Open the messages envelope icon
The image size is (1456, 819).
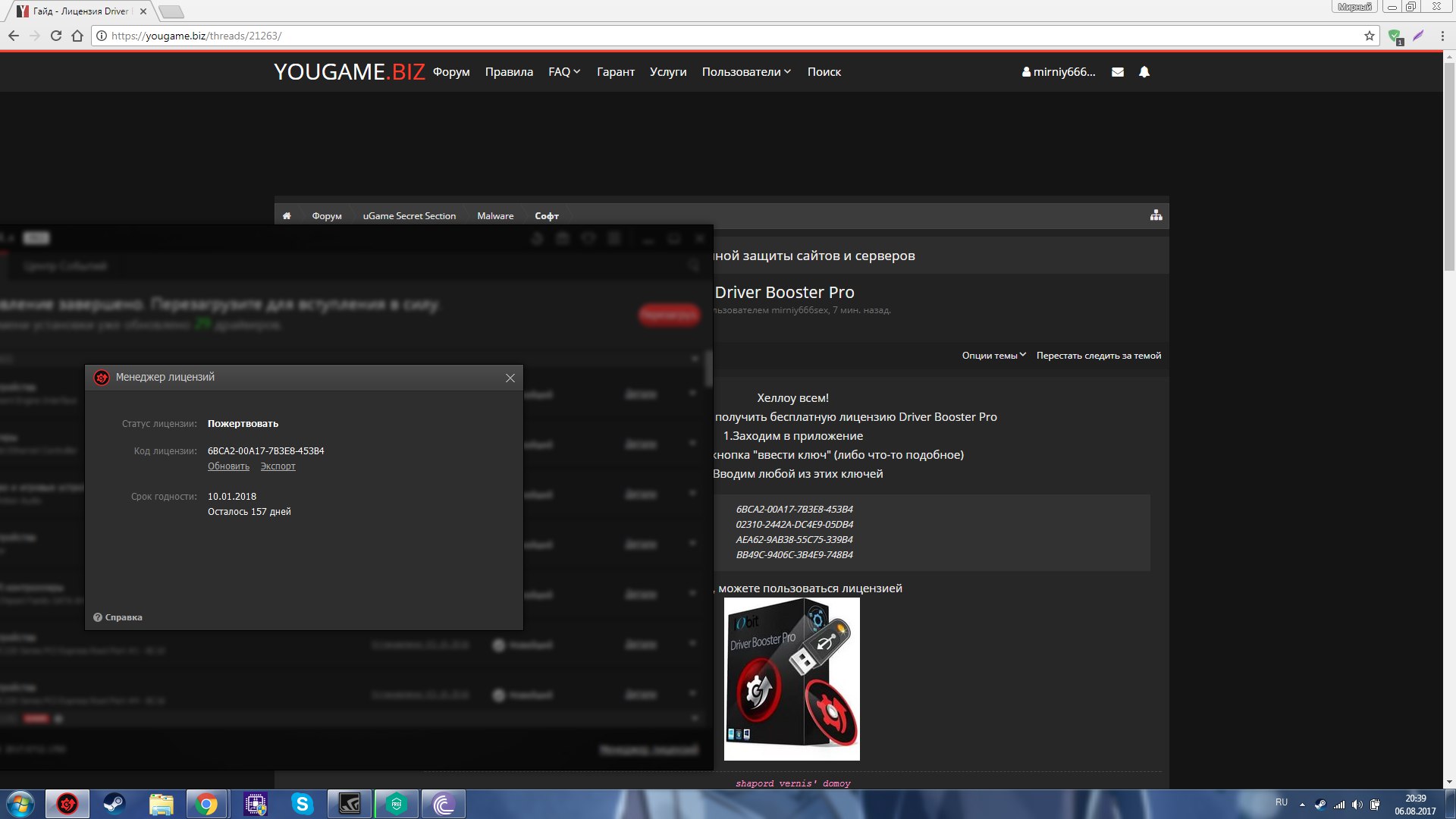pos(1118,72)
